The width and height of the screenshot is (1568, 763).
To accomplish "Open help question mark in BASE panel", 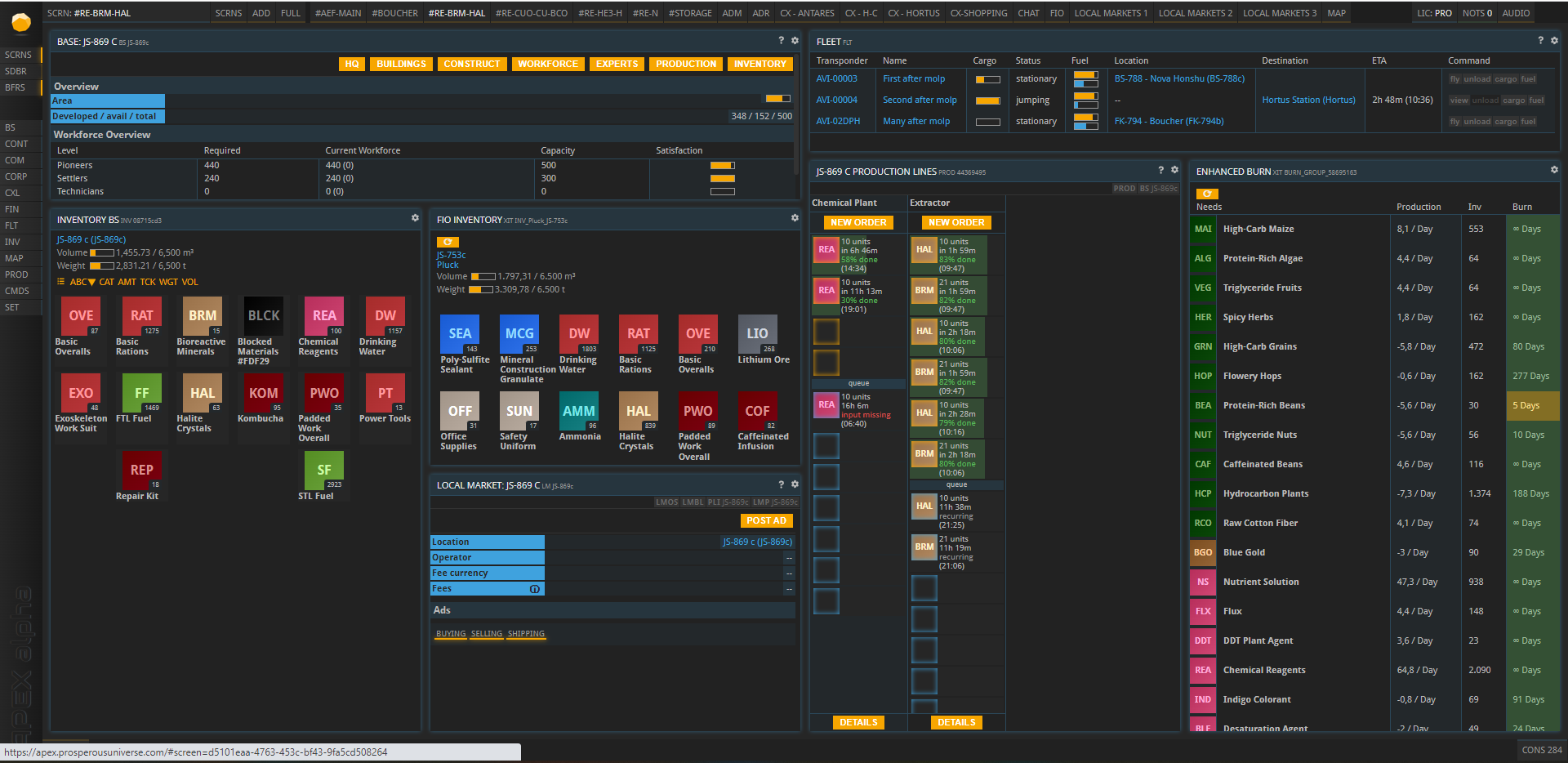I will [x=782, y=40].
